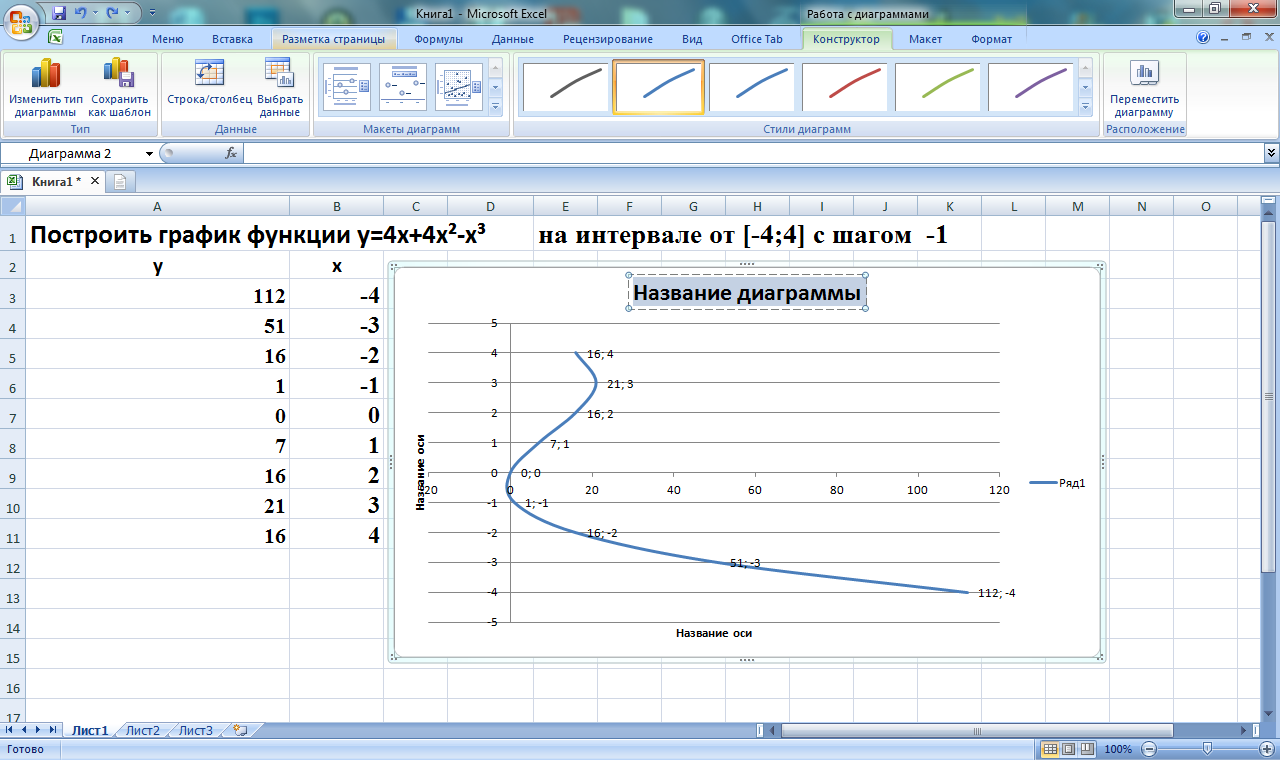Viewport: 1280px width, 760px height.
Task: Go to last sheet navigation arrow
Action: tap(52, 731)
